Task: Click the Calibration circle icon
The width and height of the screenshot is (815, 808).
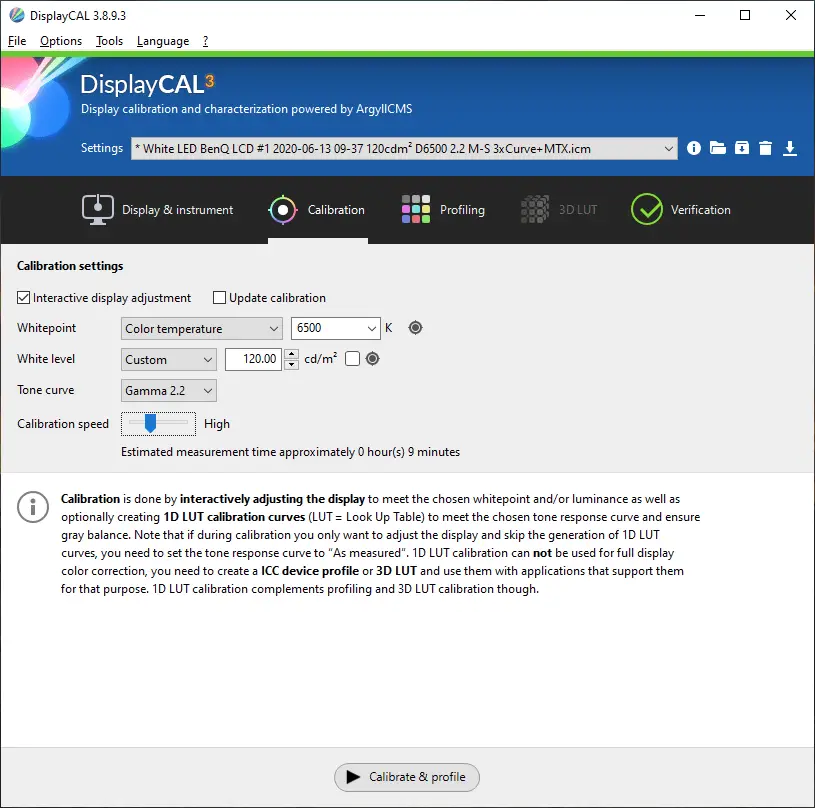Action: tap(283, 210)
